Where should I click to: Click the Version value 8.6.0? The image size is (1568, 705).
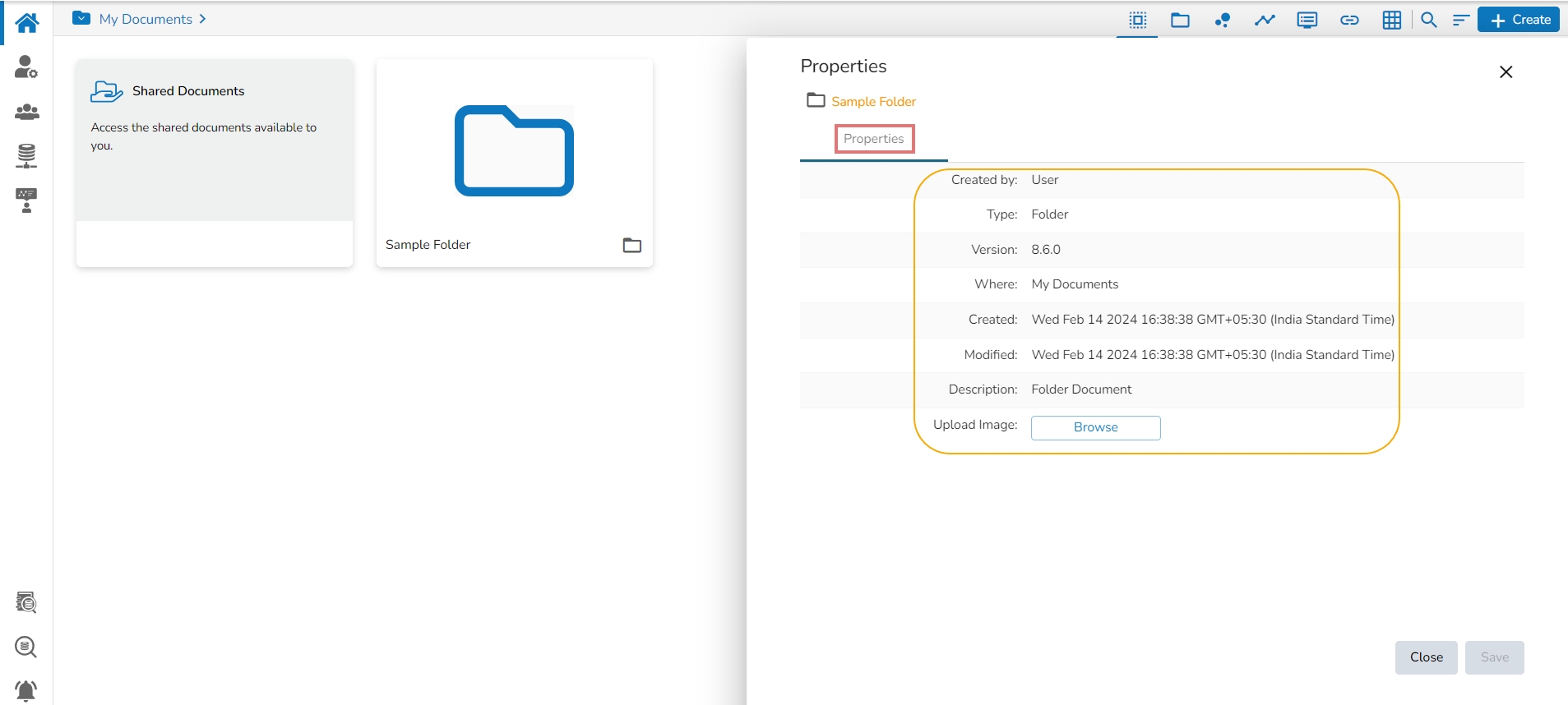(1046, 249)
